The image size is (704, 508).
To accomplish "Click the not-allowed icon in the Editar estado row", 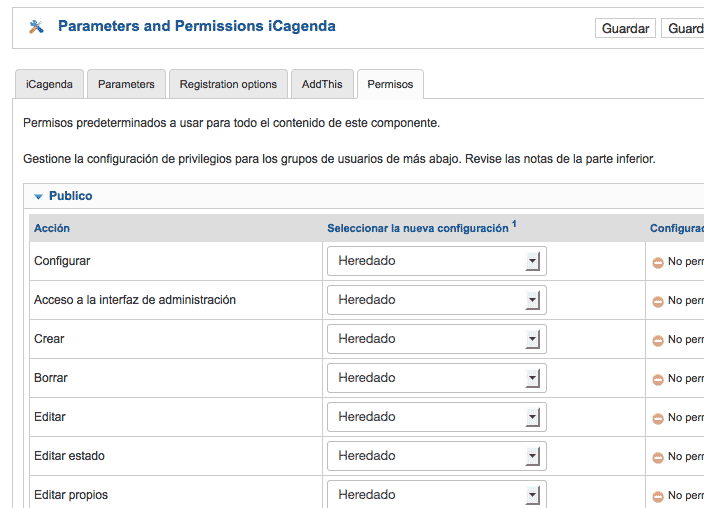I will click(x=658, y=458).
